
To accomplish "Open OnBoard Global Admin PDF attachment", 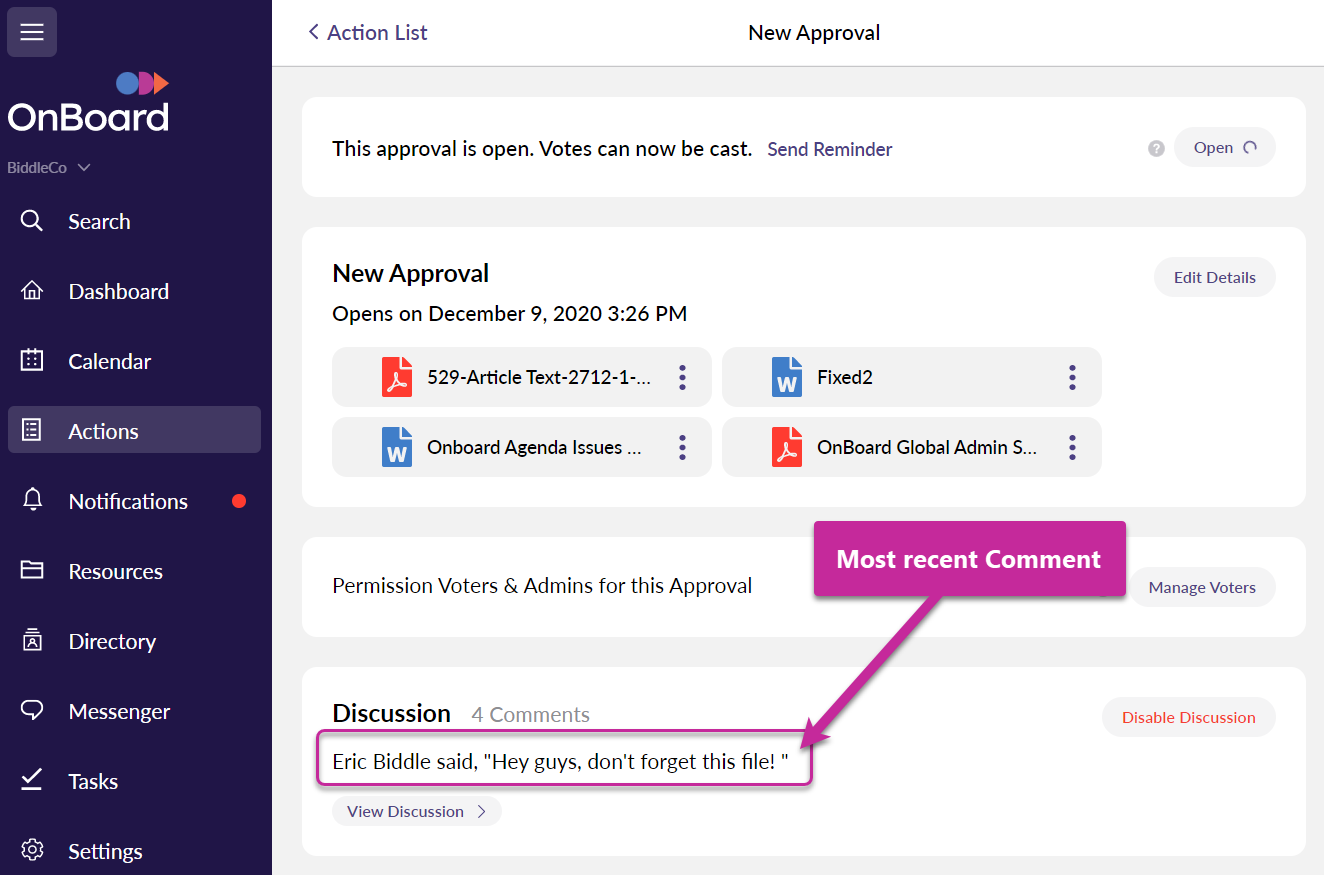I will coord(911,447).
